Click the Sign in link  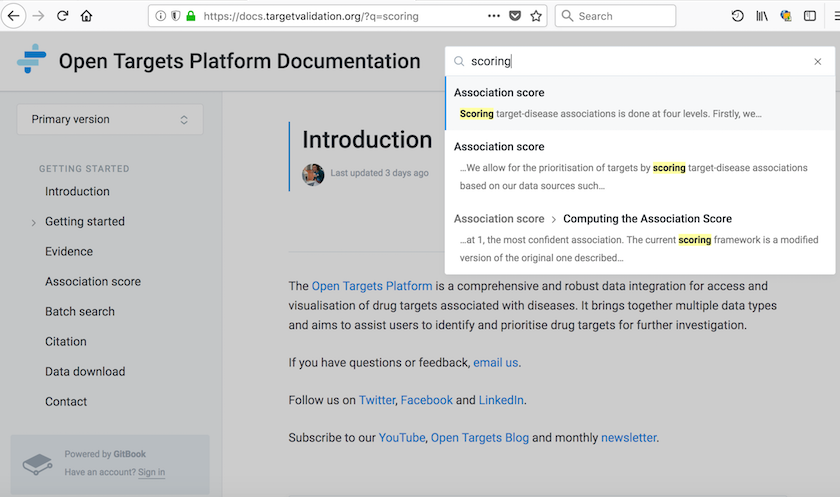pyautogui.click(x=152, y=472)
